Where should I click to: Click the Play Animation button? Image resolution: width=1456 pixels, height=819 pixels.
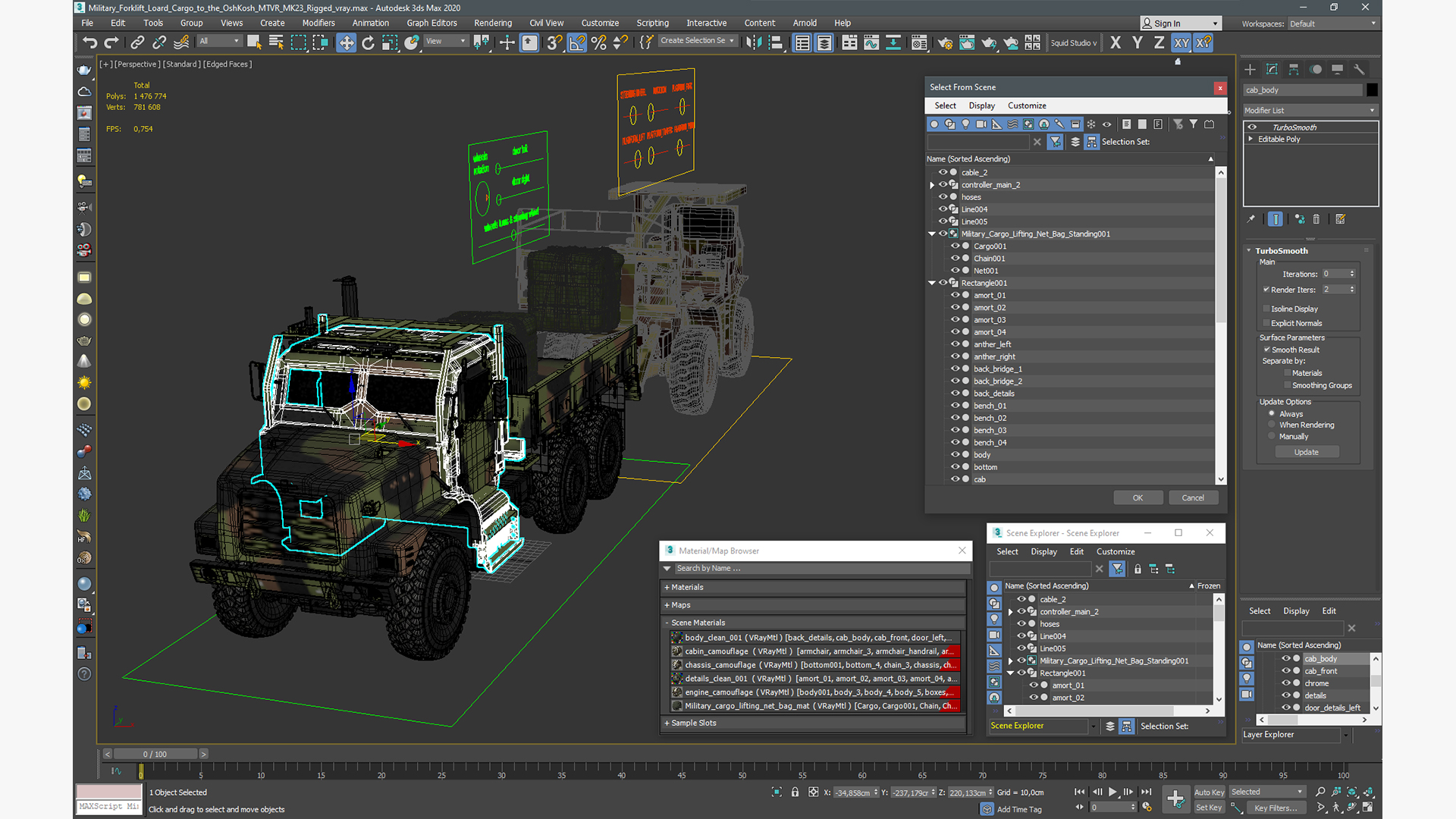[1112, 792]
